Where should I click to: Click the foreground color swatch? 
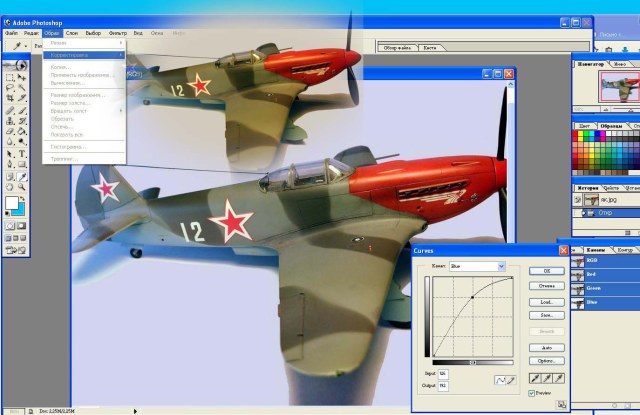(x=12, y=203)
